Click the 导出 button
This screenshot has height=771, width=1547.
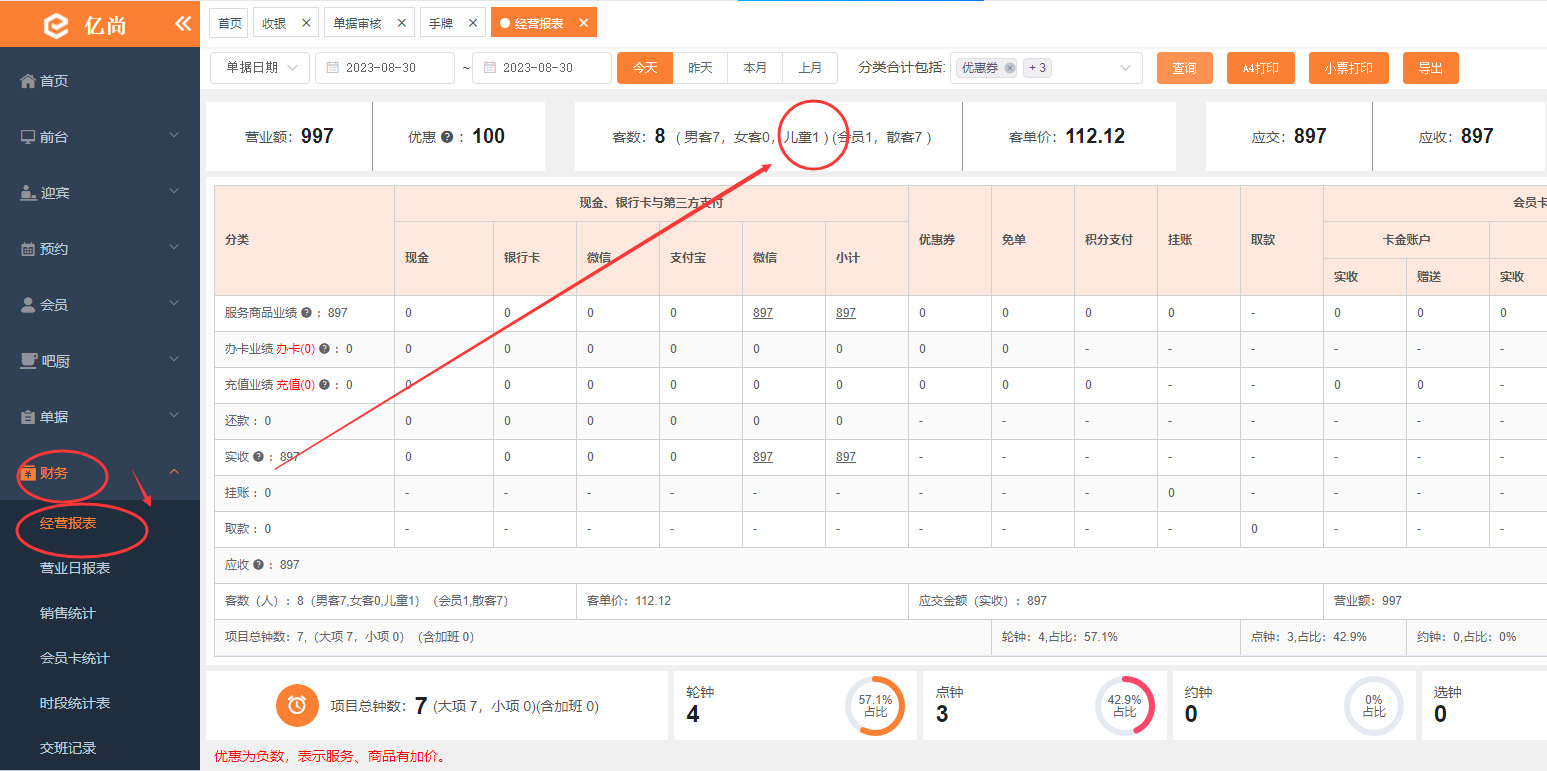(1431, 68)
